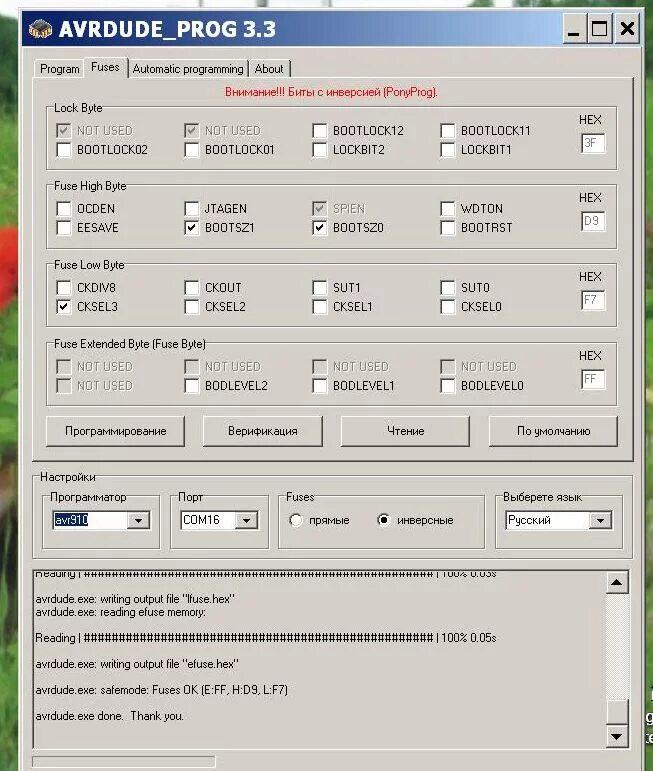The height and width of the screenshot is (771, 653).
Task: Click log line 'safemode: Fuses OK (E:FF, H:D9, L:F7)'
Action: pyautogui.click(x=161, y=690)
